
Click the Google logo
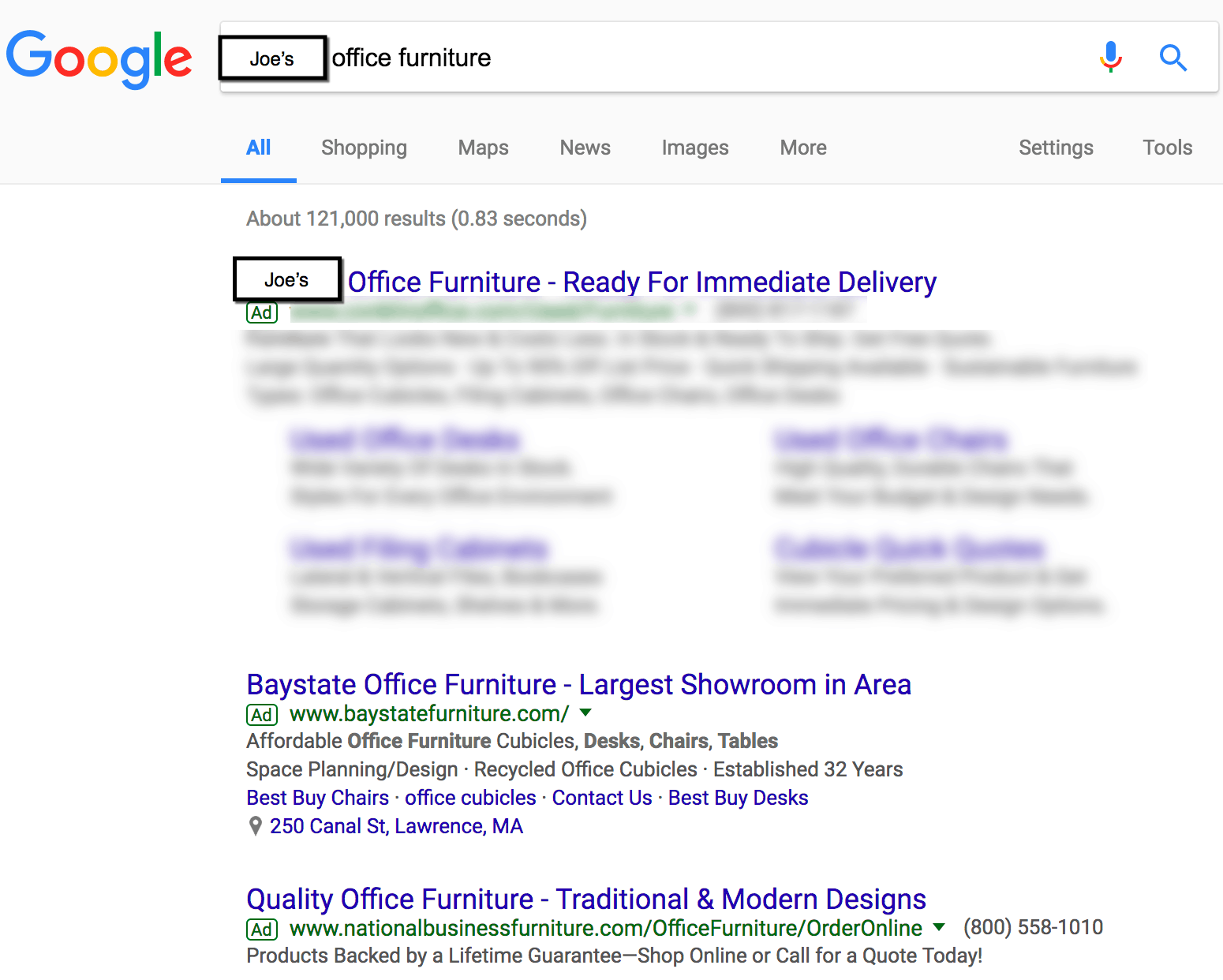pyautogui.click(x=99, y=58)
